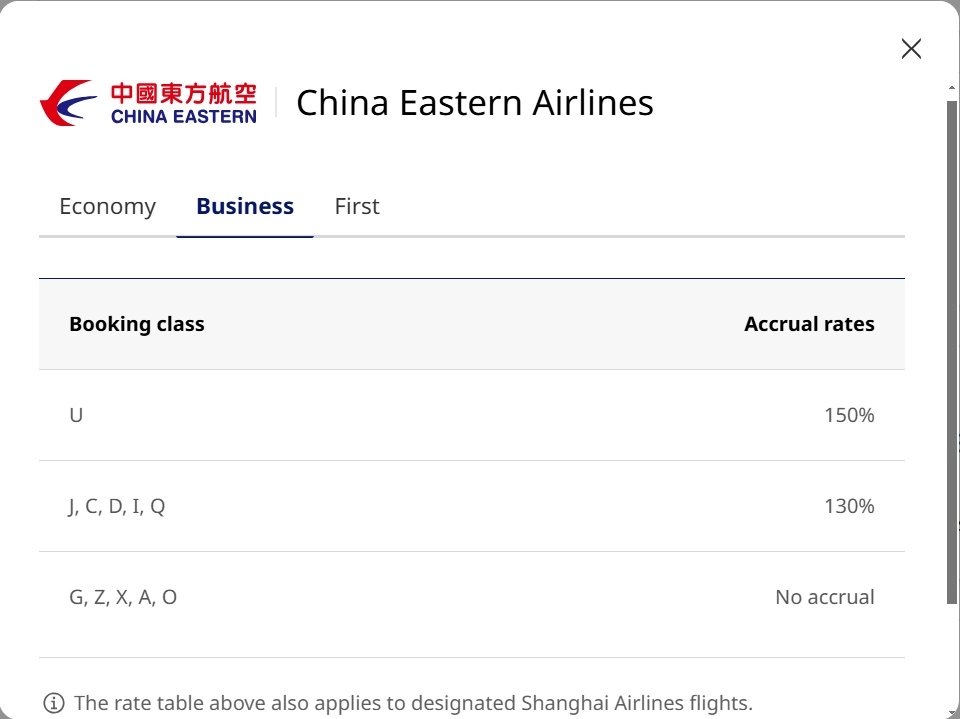Click the Chinese characters in the airline logo
This screenshot has height=719, width=960.
point(184,94)
